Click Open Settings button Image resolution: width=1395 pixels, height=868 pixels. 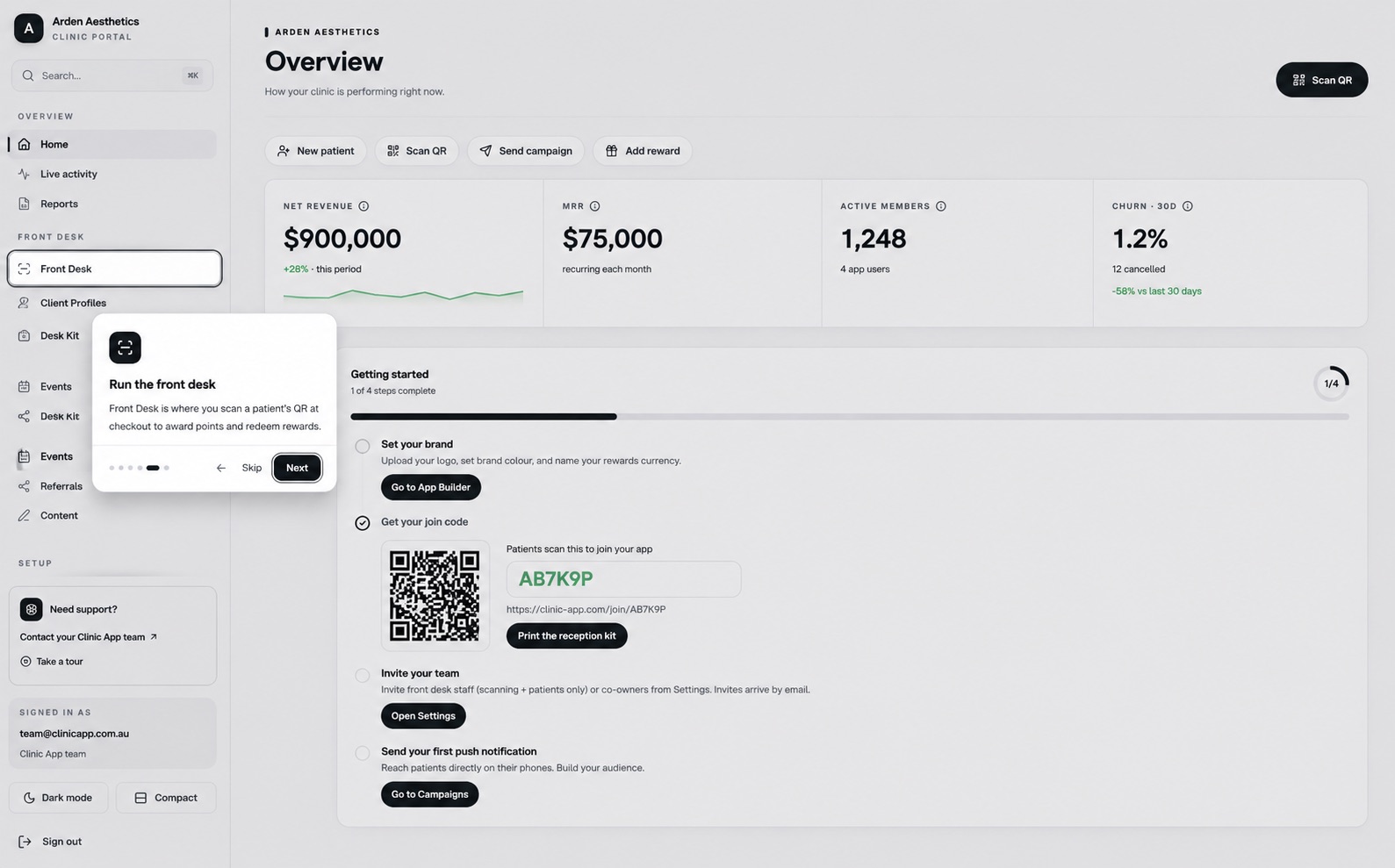[423, 716]
